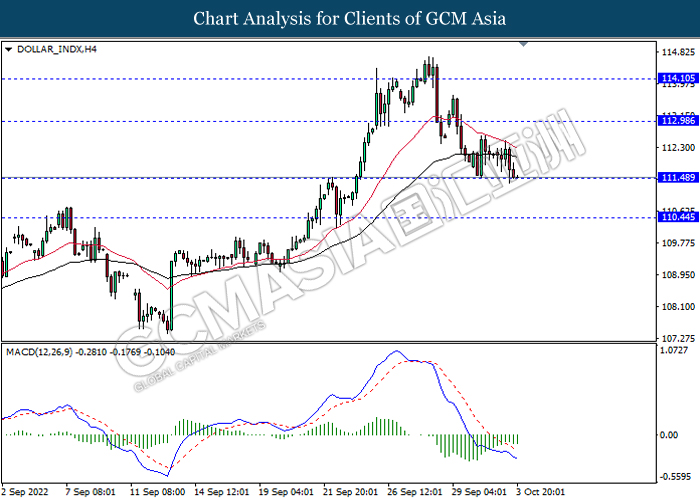
Task: Click the 114.825 price axis value
Action: 678,53
